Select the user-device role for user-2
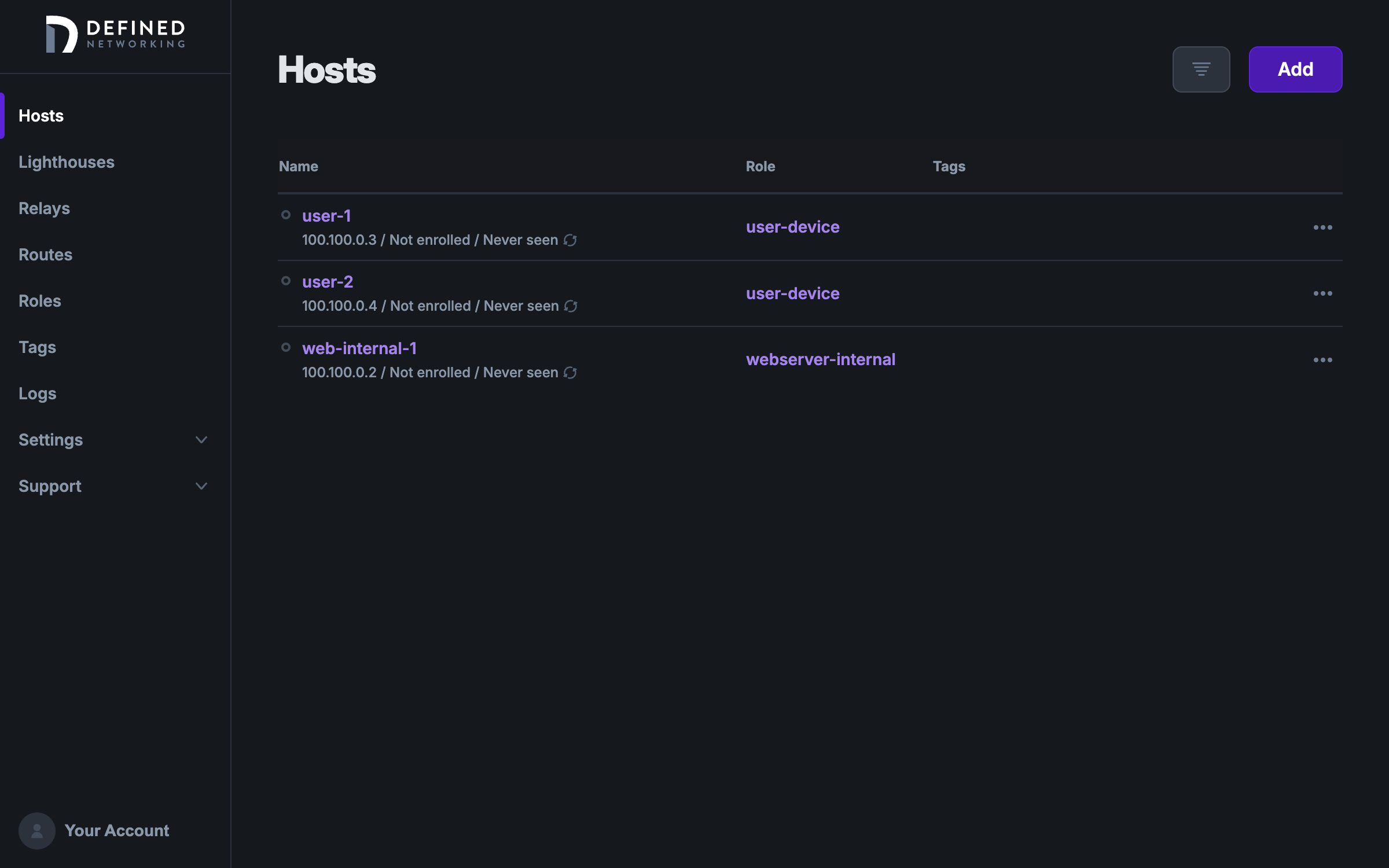The image size is (1389, 868). pyautogui.click(x=793, y=293)
